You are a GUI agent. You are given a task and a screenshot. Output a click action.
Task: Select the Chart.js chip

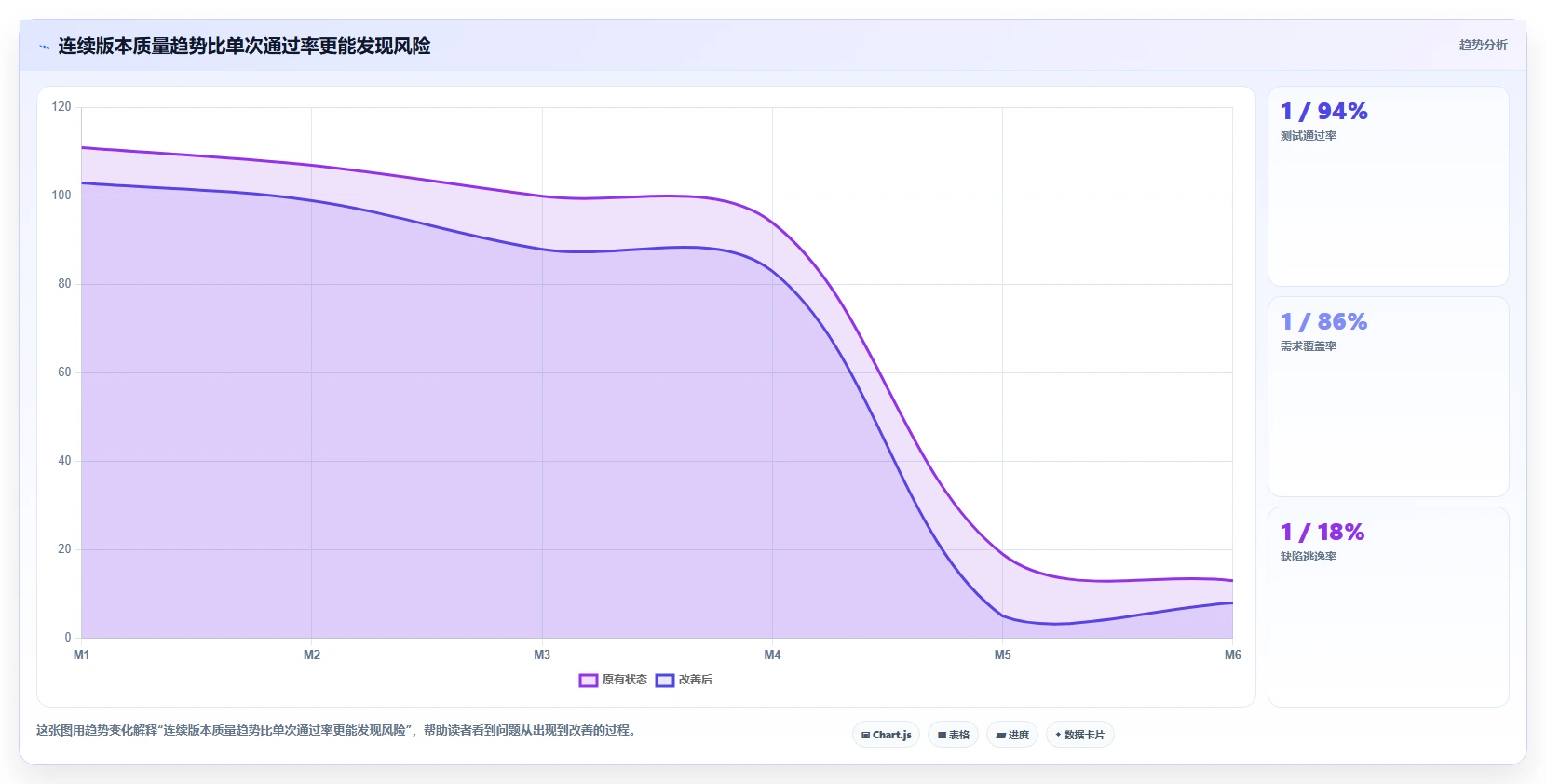886,735
